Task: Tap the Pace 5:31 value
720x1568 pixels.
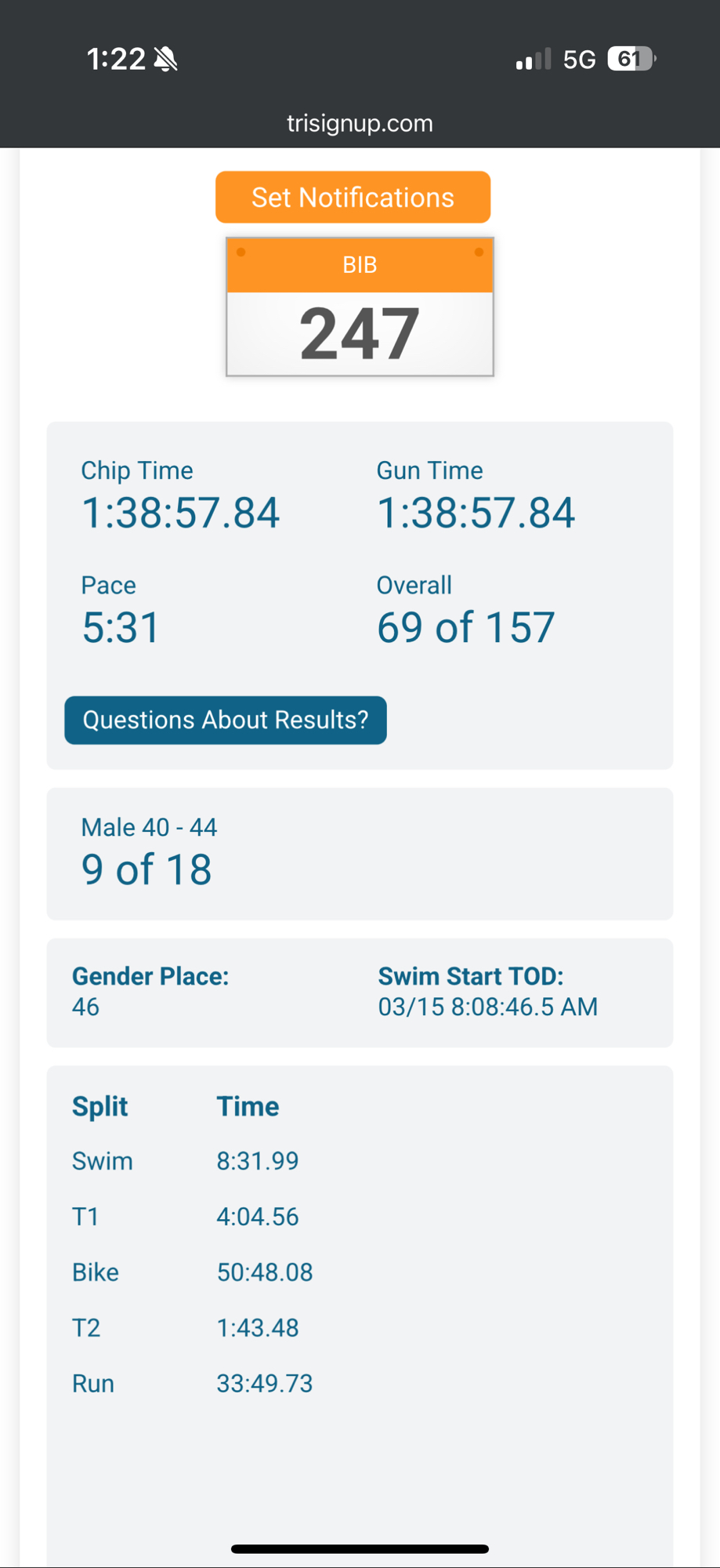Action: click(121, 627)
